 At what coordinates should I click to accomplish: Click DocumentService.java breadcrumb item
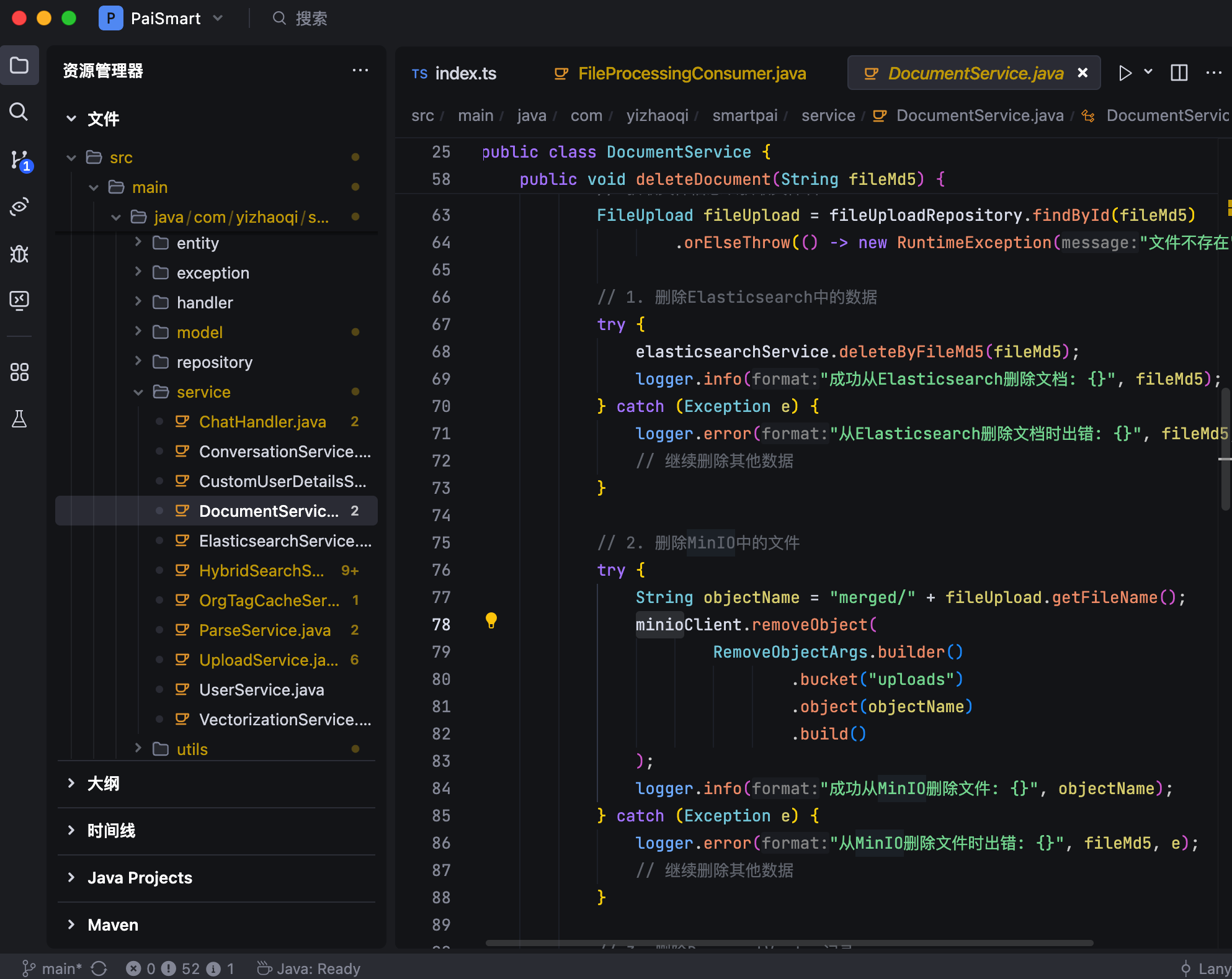(979, 115)
